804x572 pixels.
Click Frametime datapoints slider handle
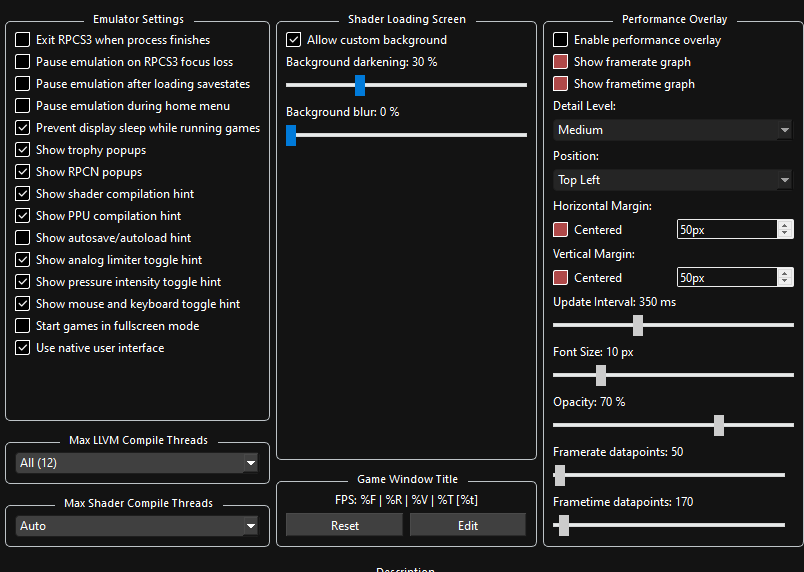coord(564,525)
